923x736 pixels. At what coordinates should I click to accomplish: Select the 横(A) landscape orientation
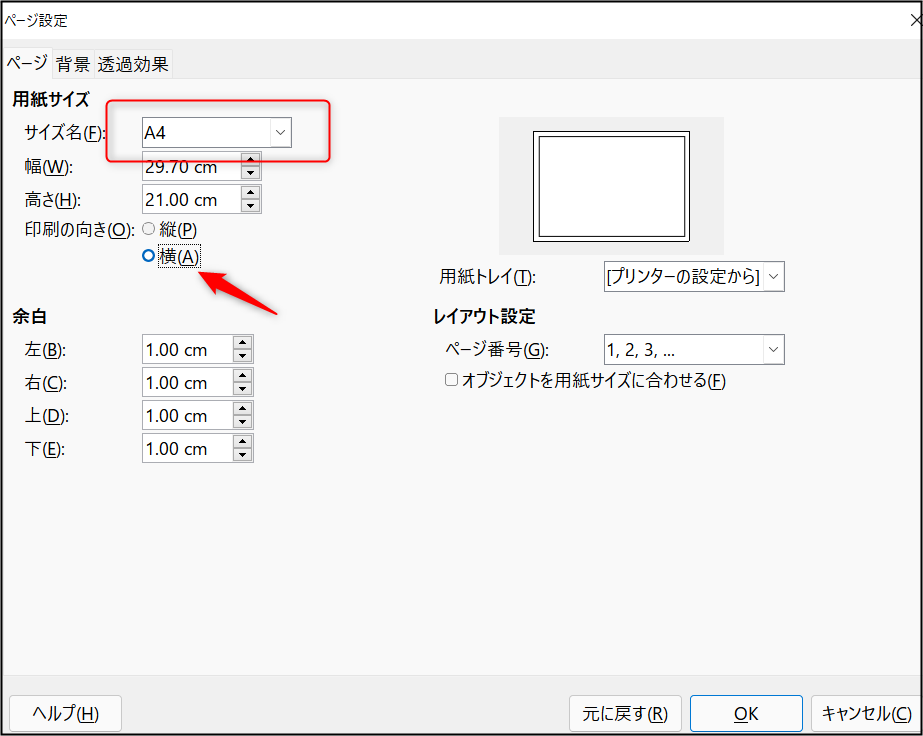[x=171, y=256]
